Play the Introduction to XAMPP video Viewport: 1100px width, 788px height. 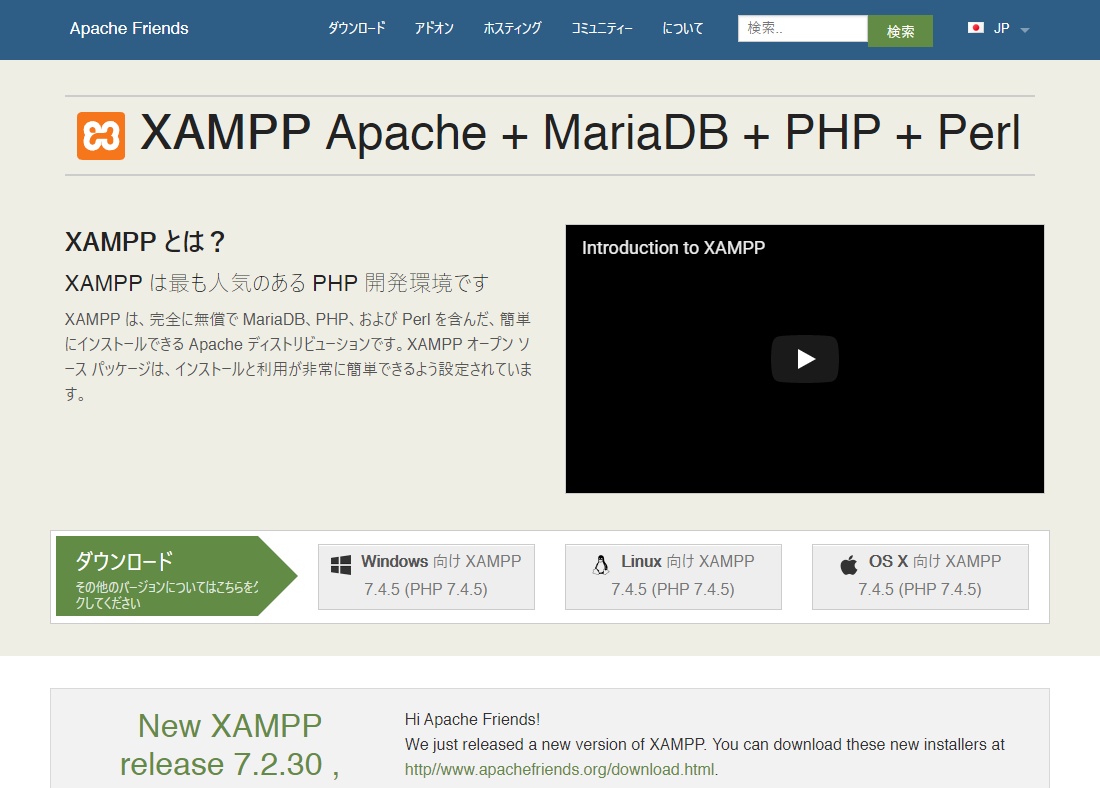(804, 359)
